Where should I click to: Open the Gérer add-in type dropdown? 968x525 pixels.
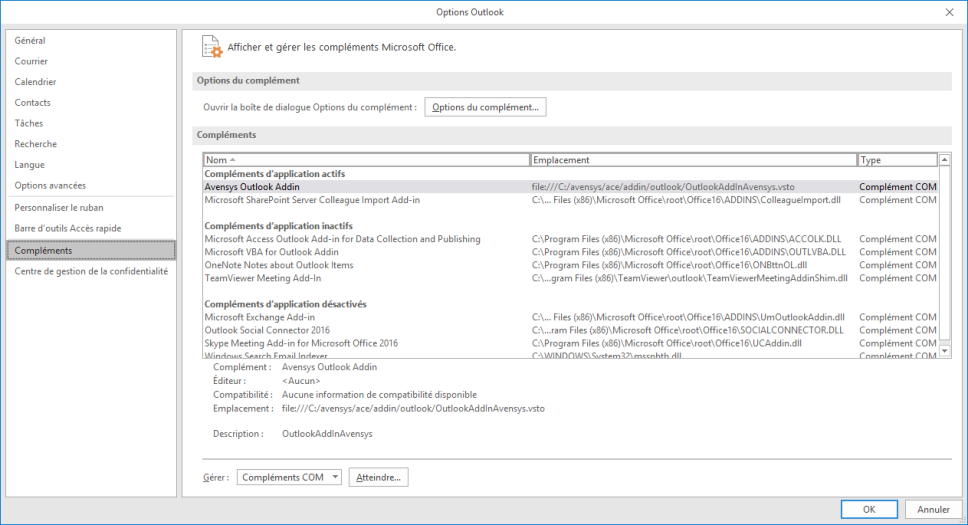point(289,478)
